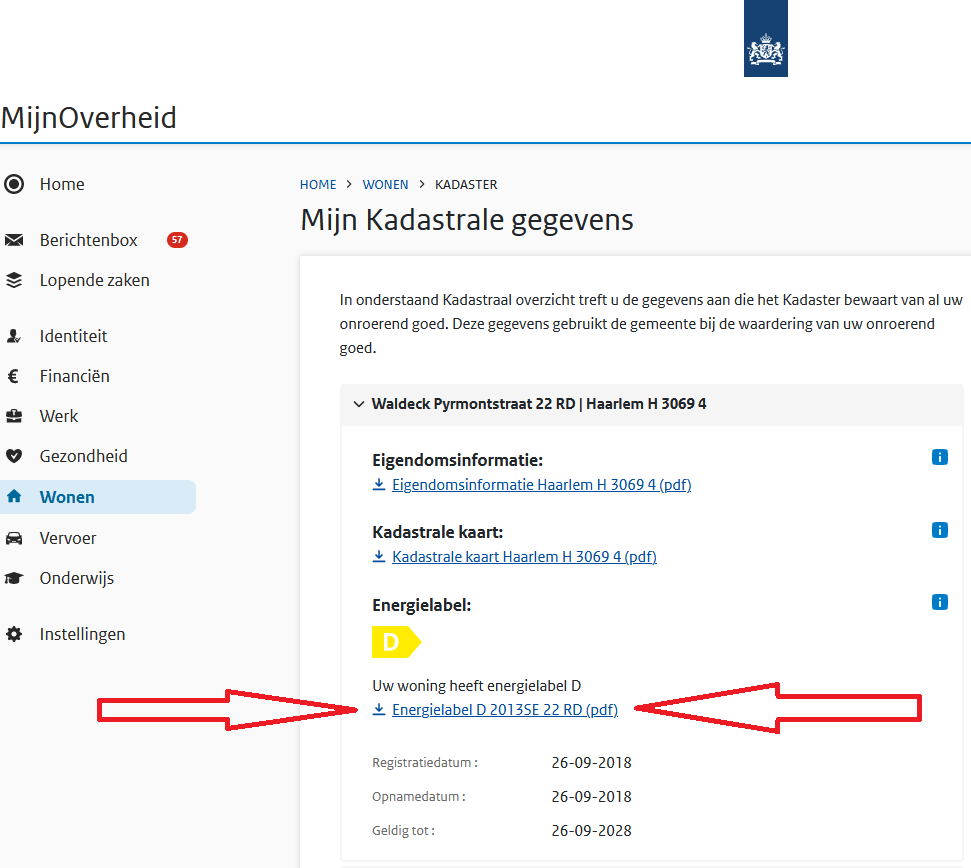Open Home in the sidebar menu
This screenshot has width=971, height=868.
tap(62, 184)
